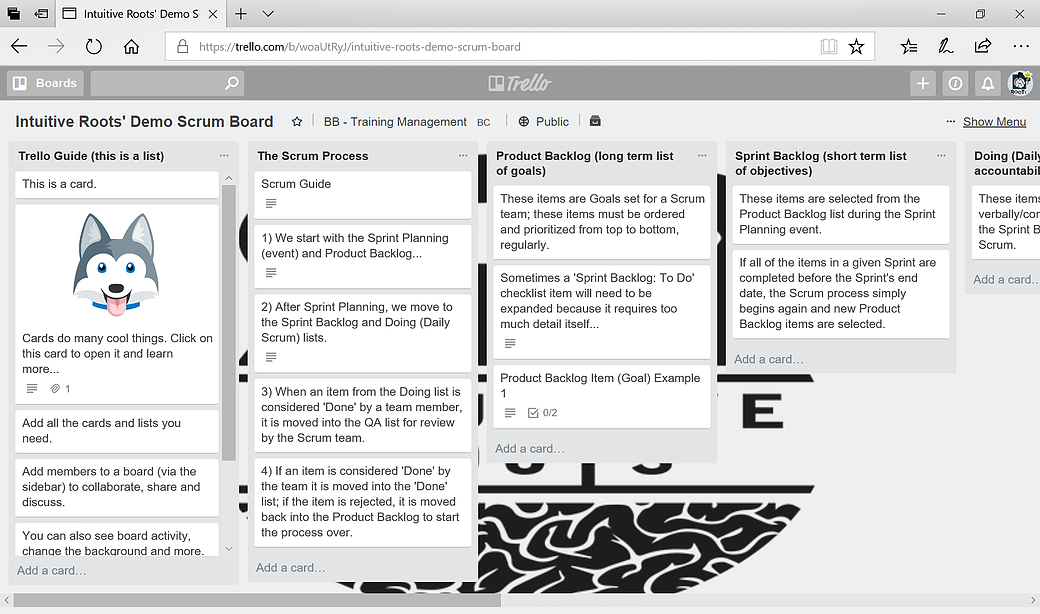Click the Share icon in browser toolbar
The width and height of the screenshot is (1040, 614).
pos(983,46)
